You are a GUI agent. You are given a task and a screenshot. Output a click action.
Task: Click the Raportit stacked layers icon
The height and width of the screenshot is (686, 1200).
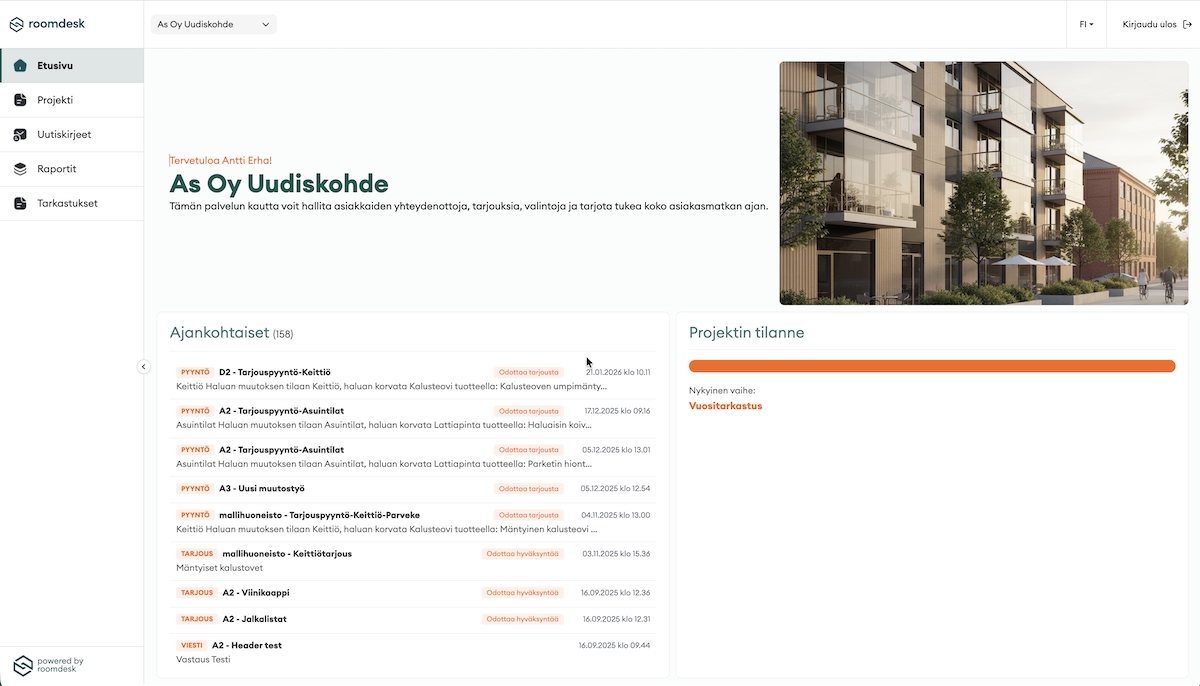(x=20, y=169)
